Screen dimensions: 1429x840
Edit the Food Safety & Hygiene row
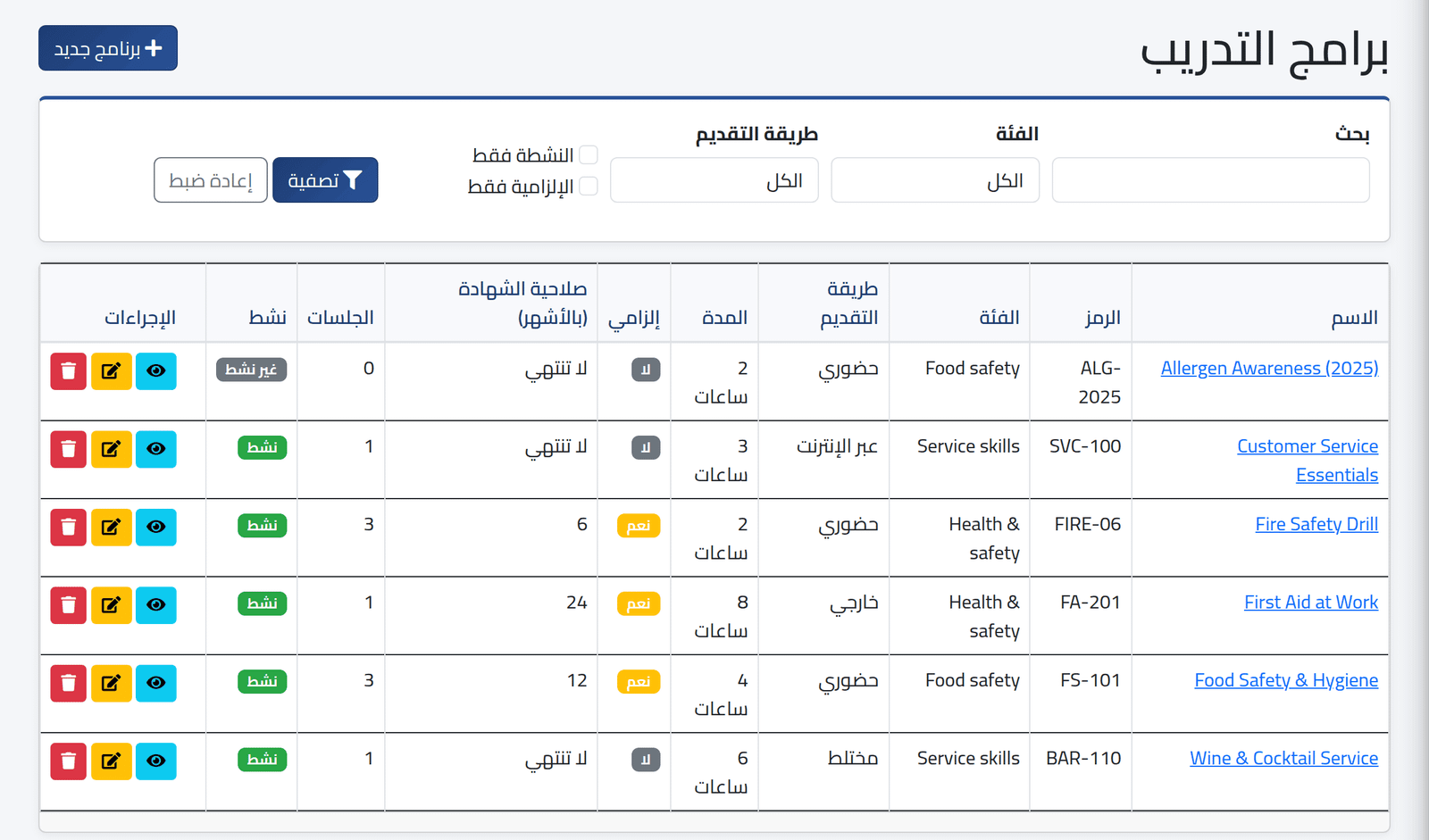(x=112, y=683)
